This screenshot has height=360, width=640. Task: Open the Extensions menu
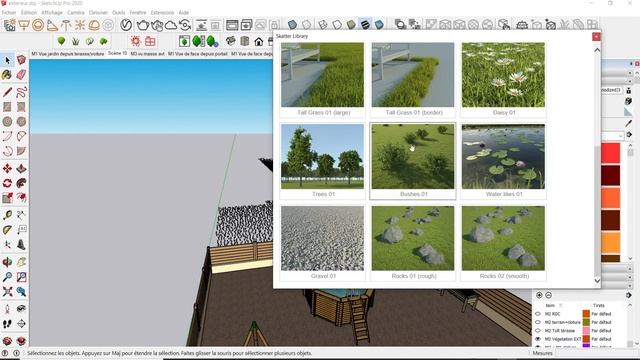(x=162, y=13)
